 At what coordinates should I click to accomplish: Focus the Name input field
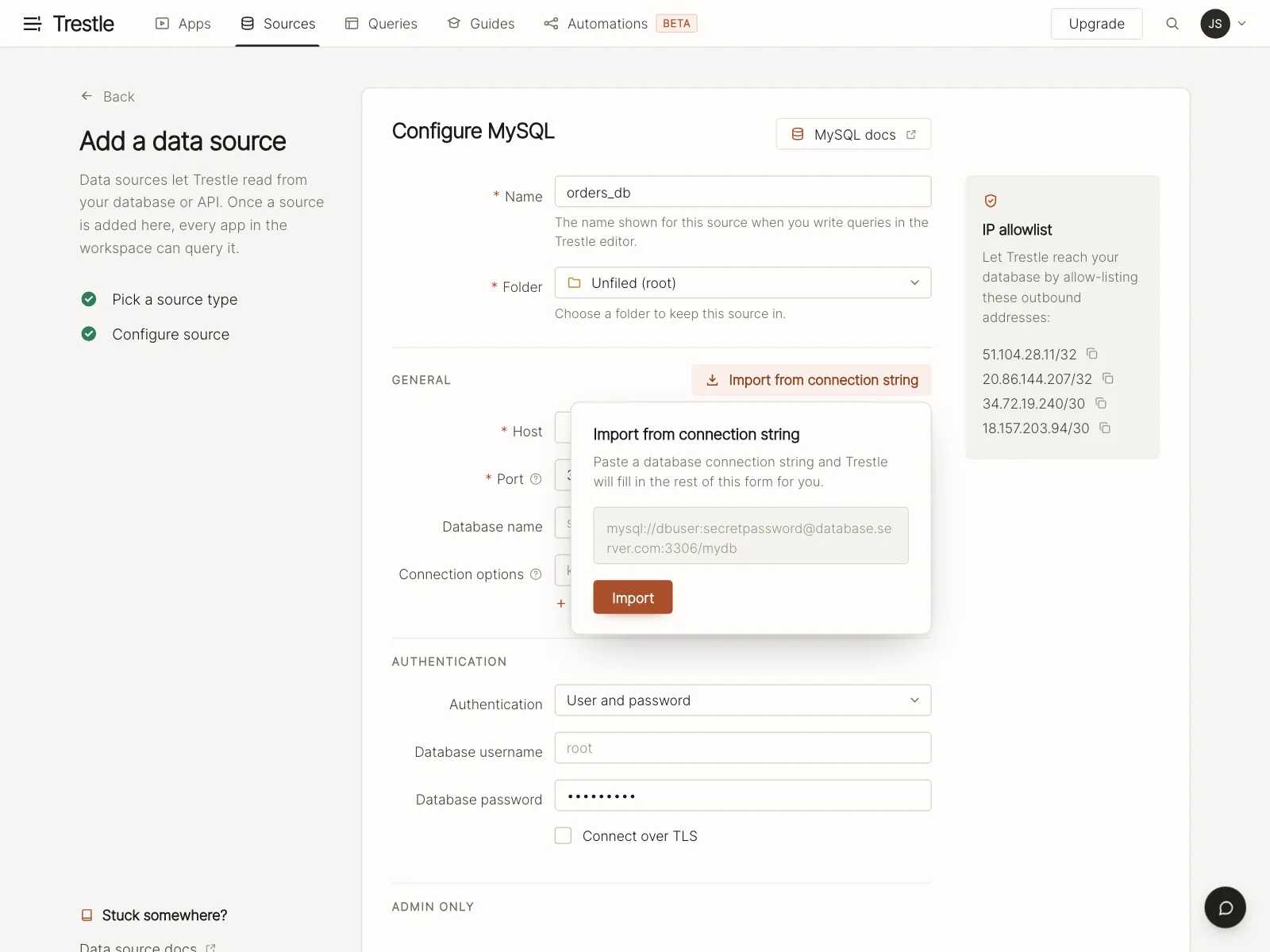pos(743,192)
